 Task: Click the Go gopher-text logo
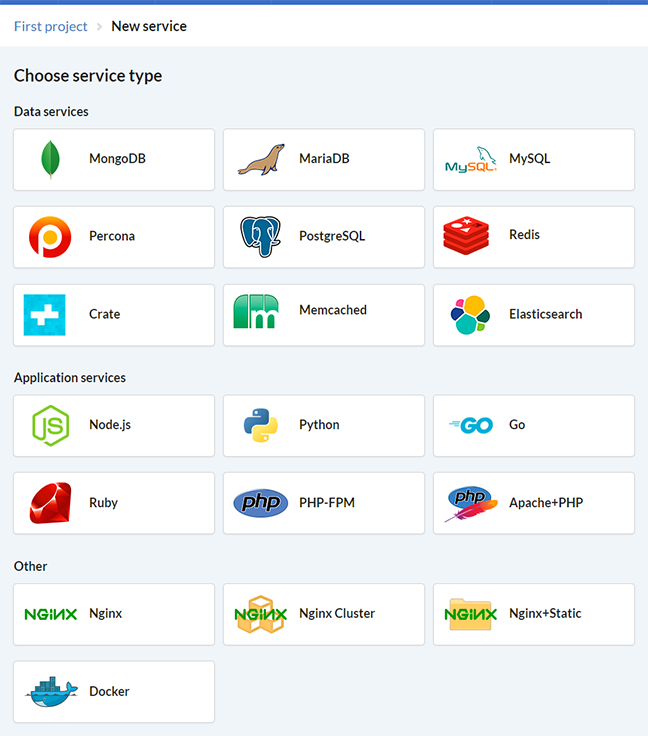[470, 425]
